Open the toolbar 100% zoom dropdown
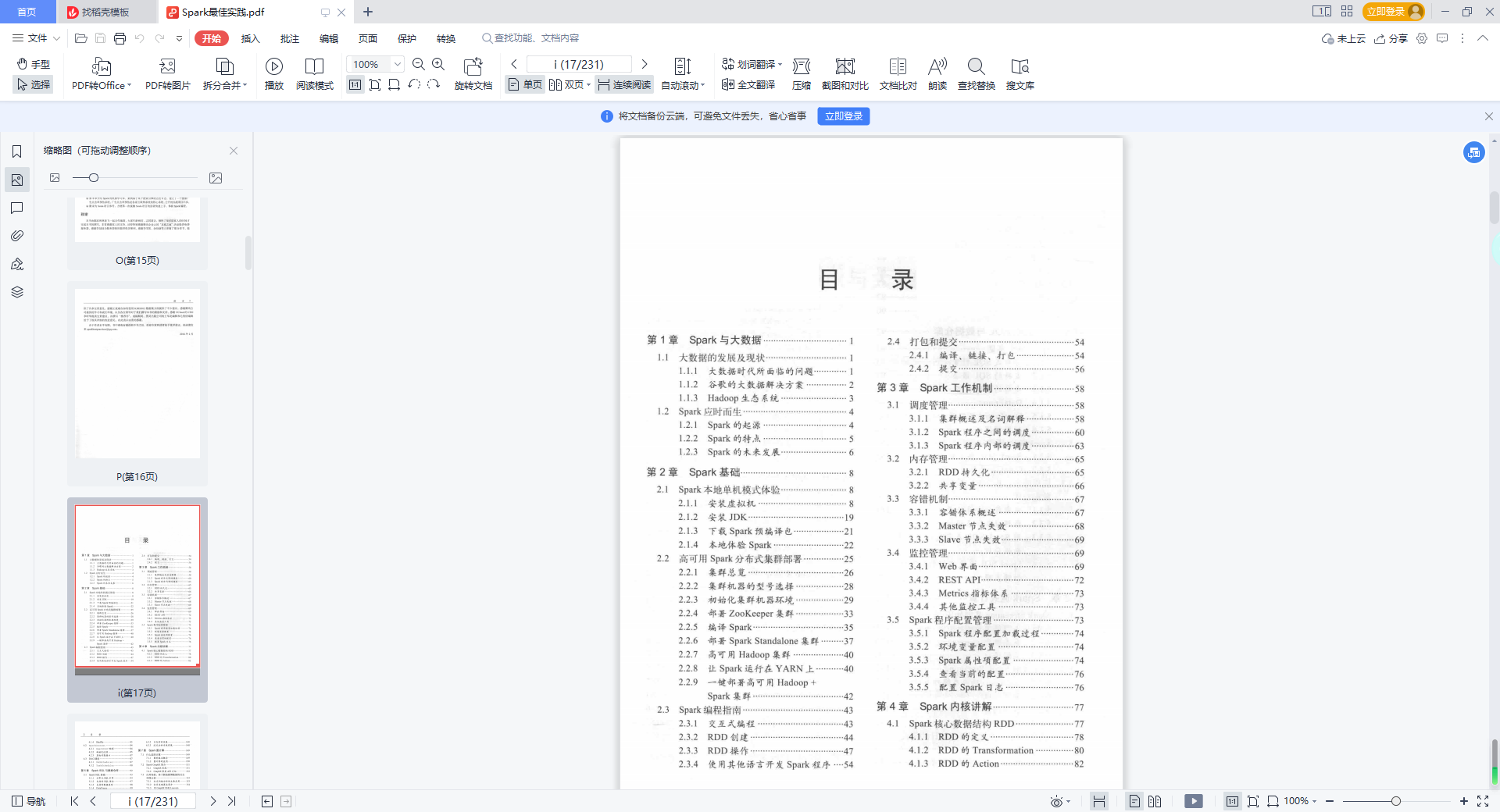The height and width of the screenshot is (812, 1500). [x=398, y=64]
